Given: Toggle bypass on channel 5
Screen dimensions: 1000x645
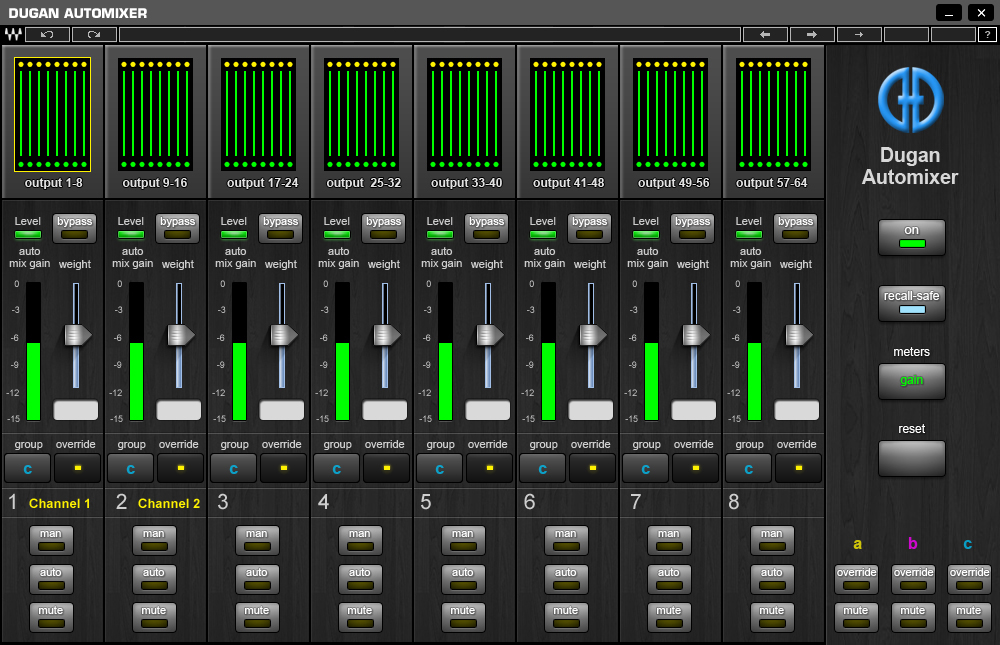Looking at the screenshot, I should (487, 228).
